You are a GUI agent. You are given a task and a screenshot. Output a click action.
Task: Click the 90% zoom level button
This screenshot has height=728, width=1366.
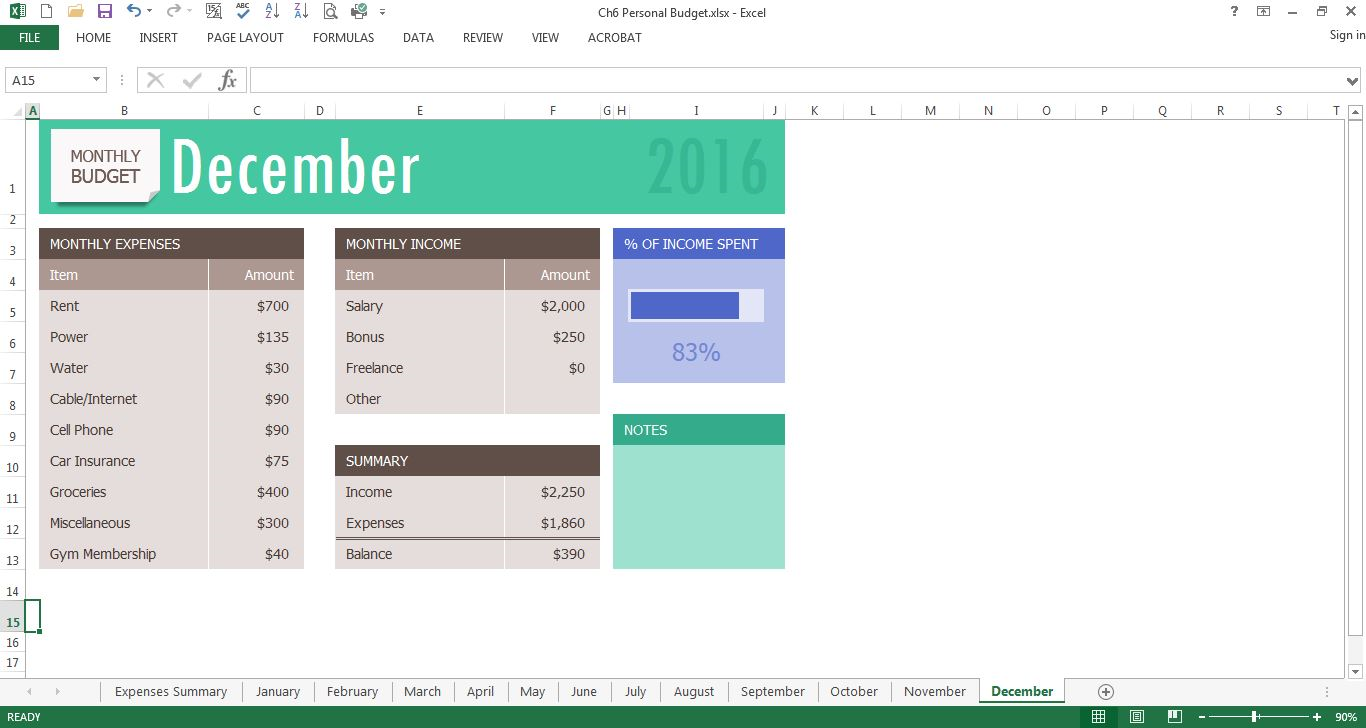(1345, 717)
